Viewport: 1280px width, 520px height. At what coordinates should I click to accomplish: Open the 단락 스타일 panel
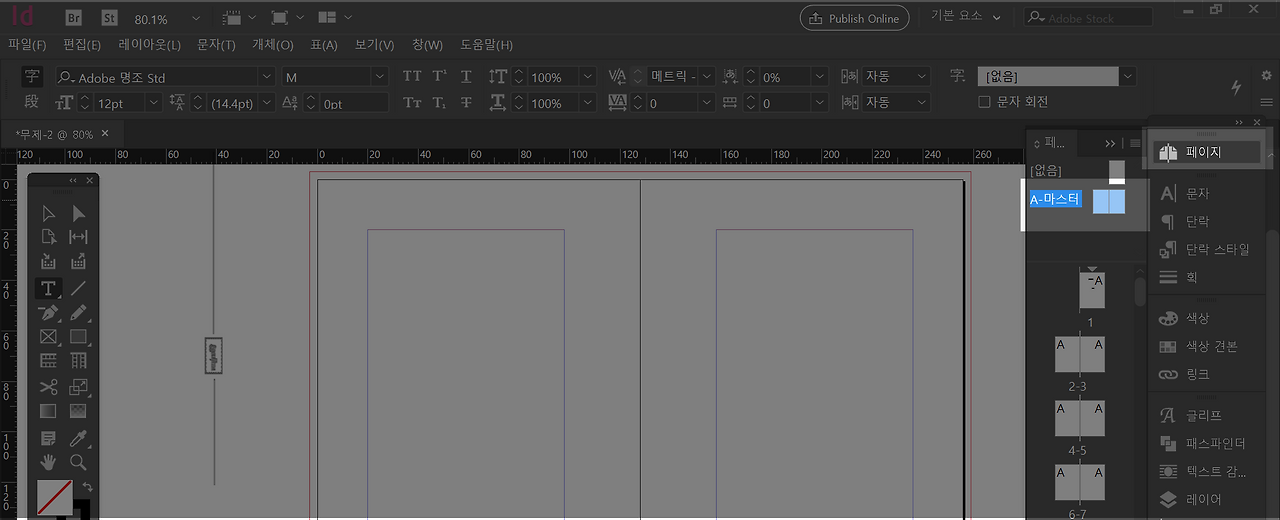coord(1205,249)
